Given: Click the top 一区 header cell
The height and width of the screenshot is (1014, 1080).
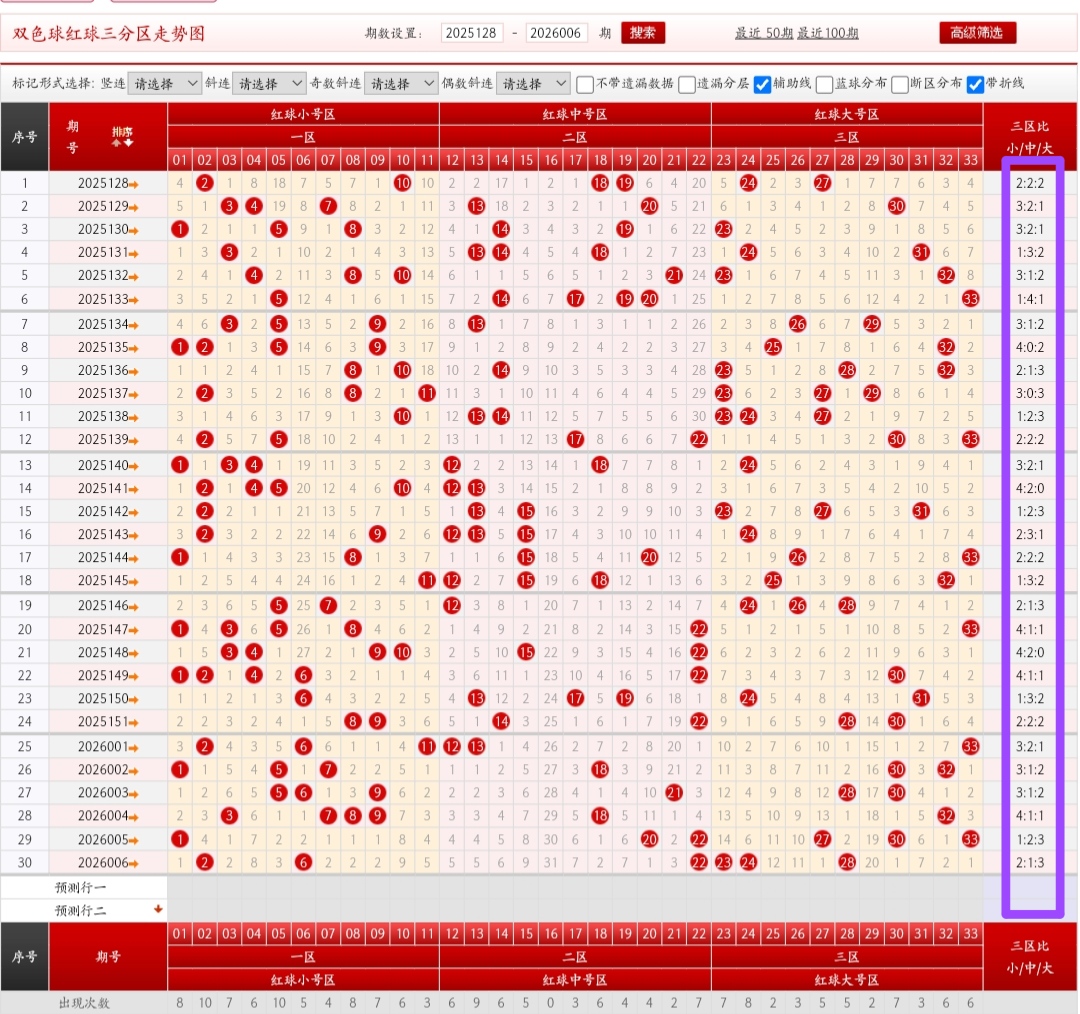Looking at the screenshot, I should pos(303,137).
